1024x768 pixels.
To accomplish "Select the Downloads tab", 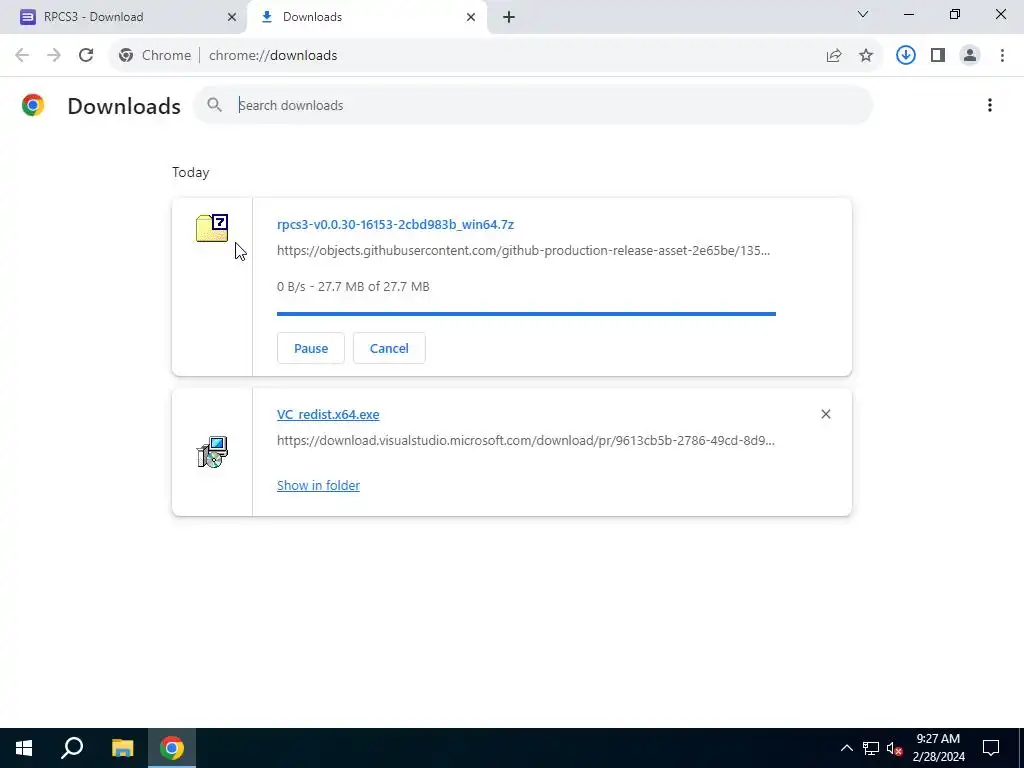I will 366,17.
